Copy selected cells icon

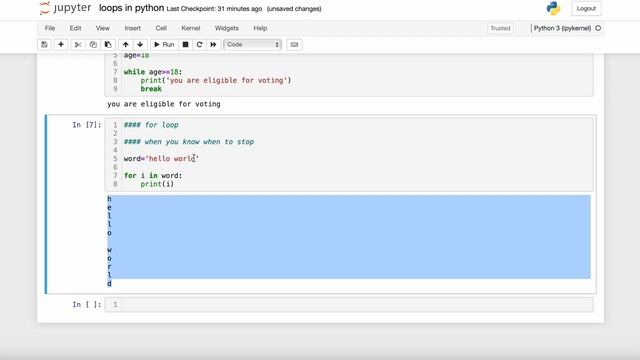[93, 44]
